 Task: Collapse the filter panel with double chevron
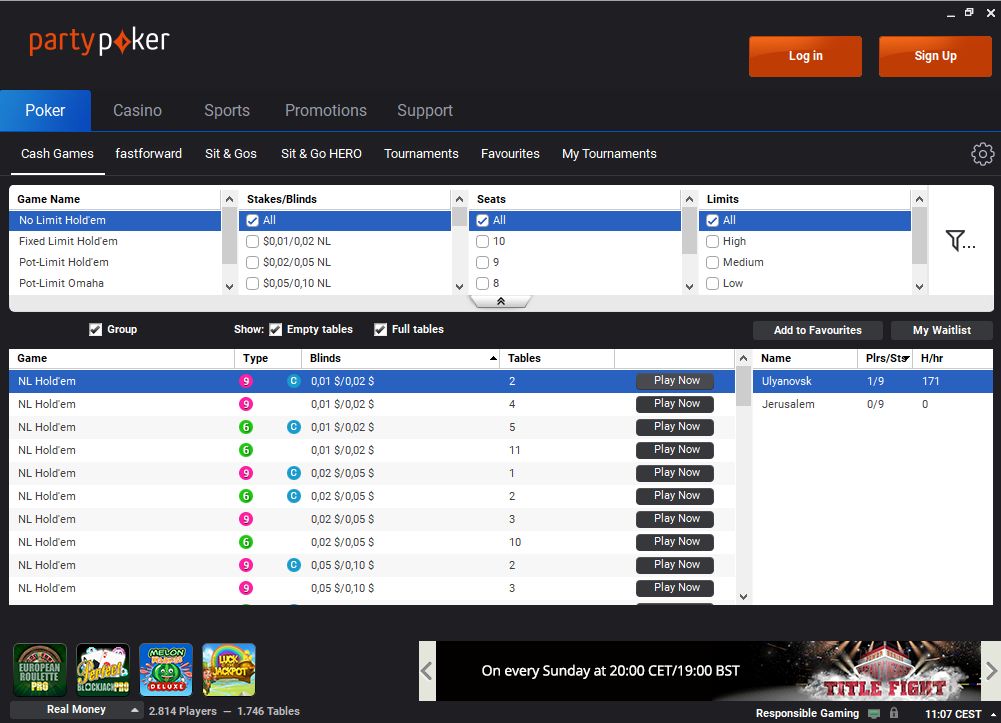pos(500,301)
